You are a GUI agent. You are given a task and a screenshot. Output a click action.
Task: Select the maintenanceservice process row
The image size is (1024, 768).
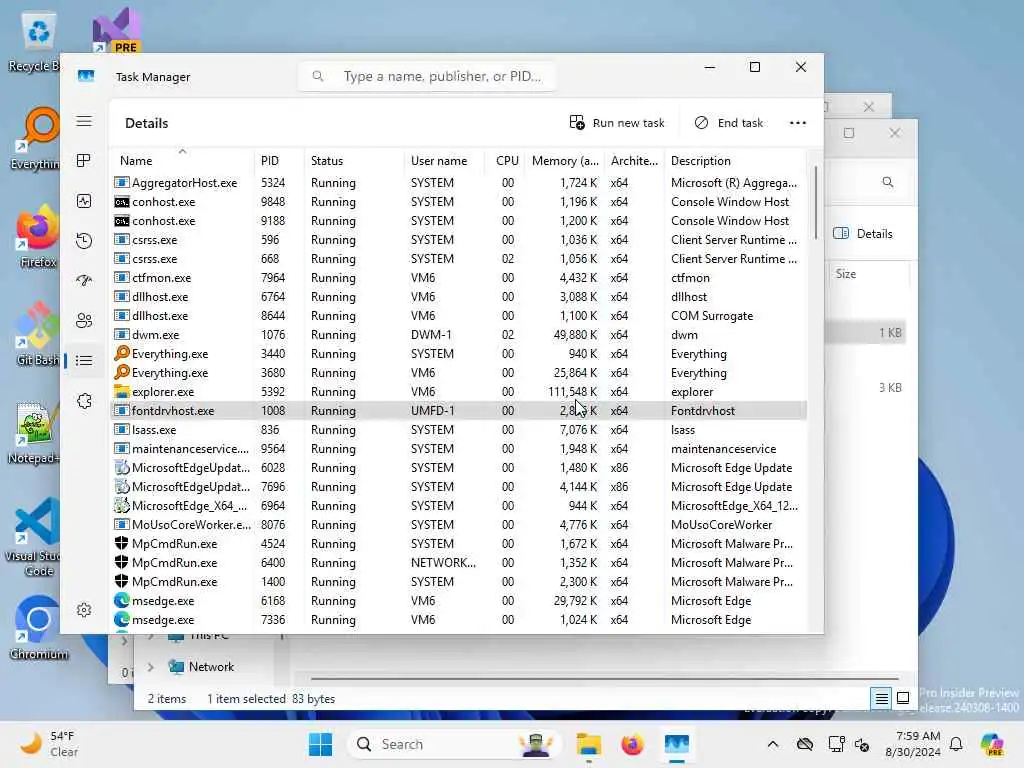459,449
